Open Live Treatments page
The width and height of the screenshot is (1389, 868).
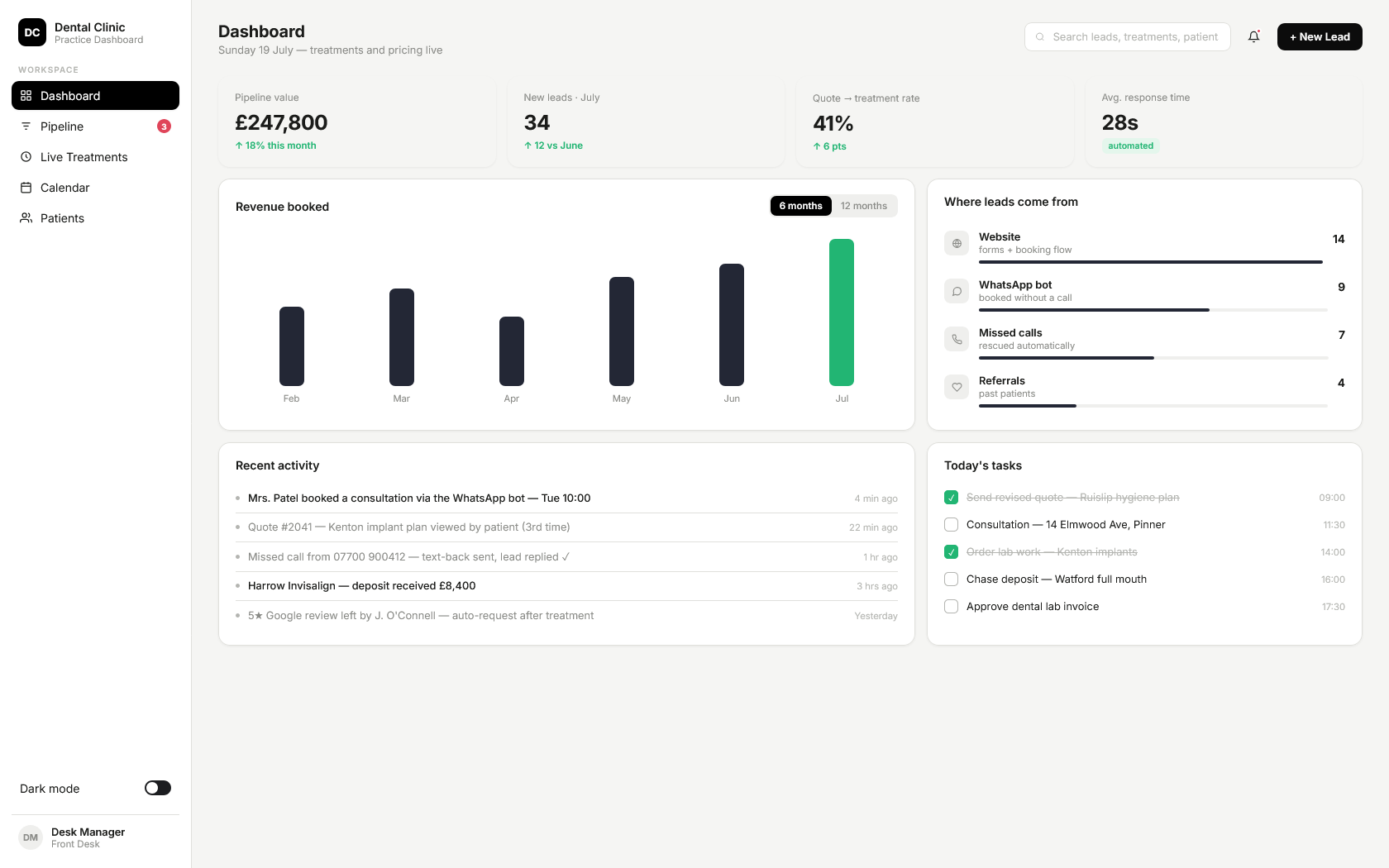(95, 157)
